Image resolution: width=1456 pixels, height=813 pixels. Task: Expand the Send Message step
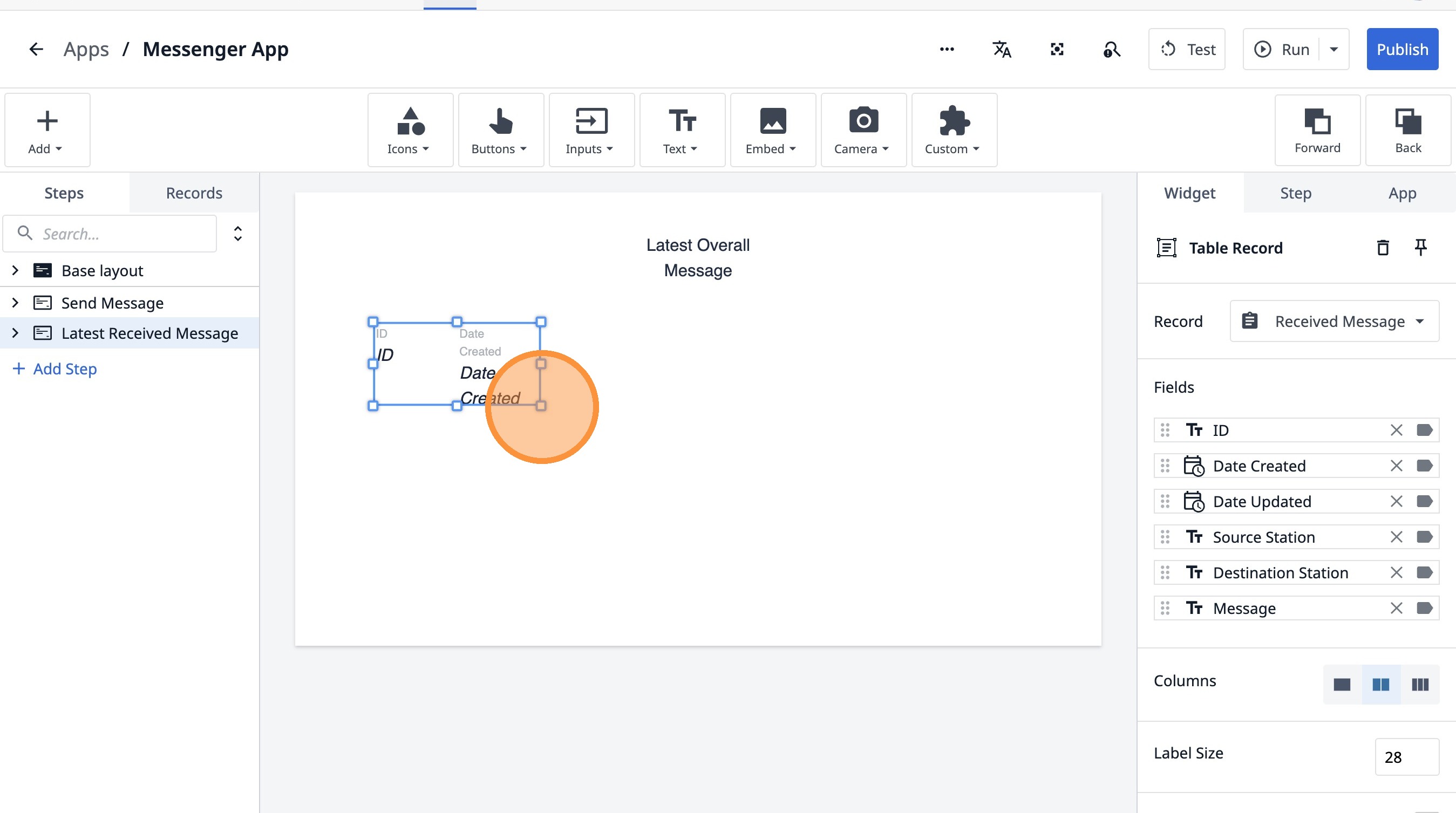tap(15, 303)
